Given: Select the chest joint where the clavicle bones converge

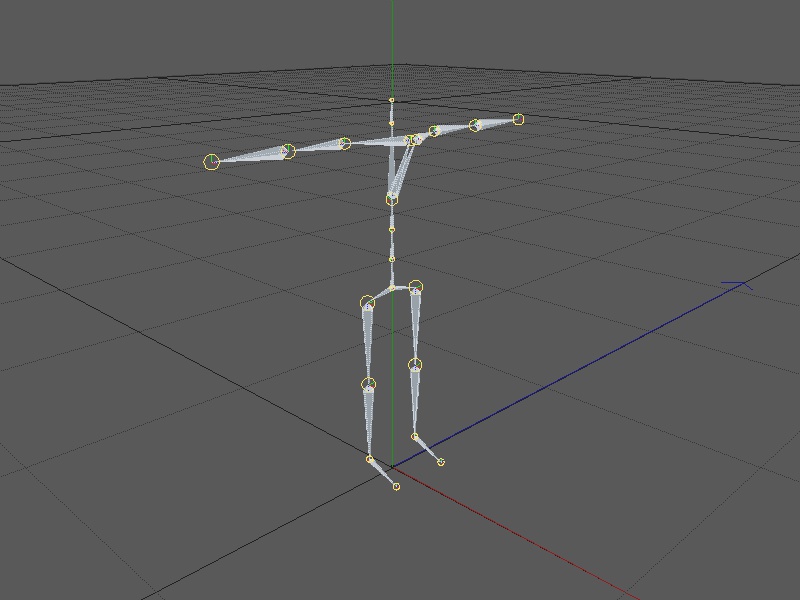Looking at the screenshot, I should pyautogui.click(x=391, y=198).
